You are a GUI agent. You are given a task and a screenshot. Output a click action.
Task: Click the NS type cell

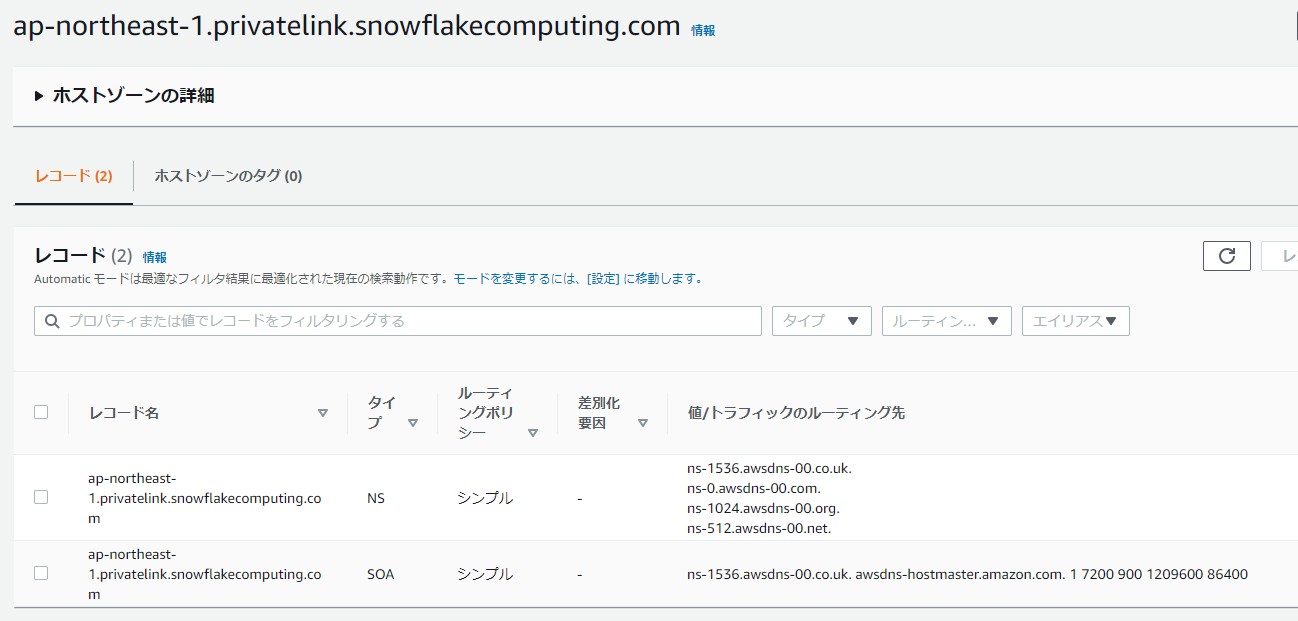point(376,498)
